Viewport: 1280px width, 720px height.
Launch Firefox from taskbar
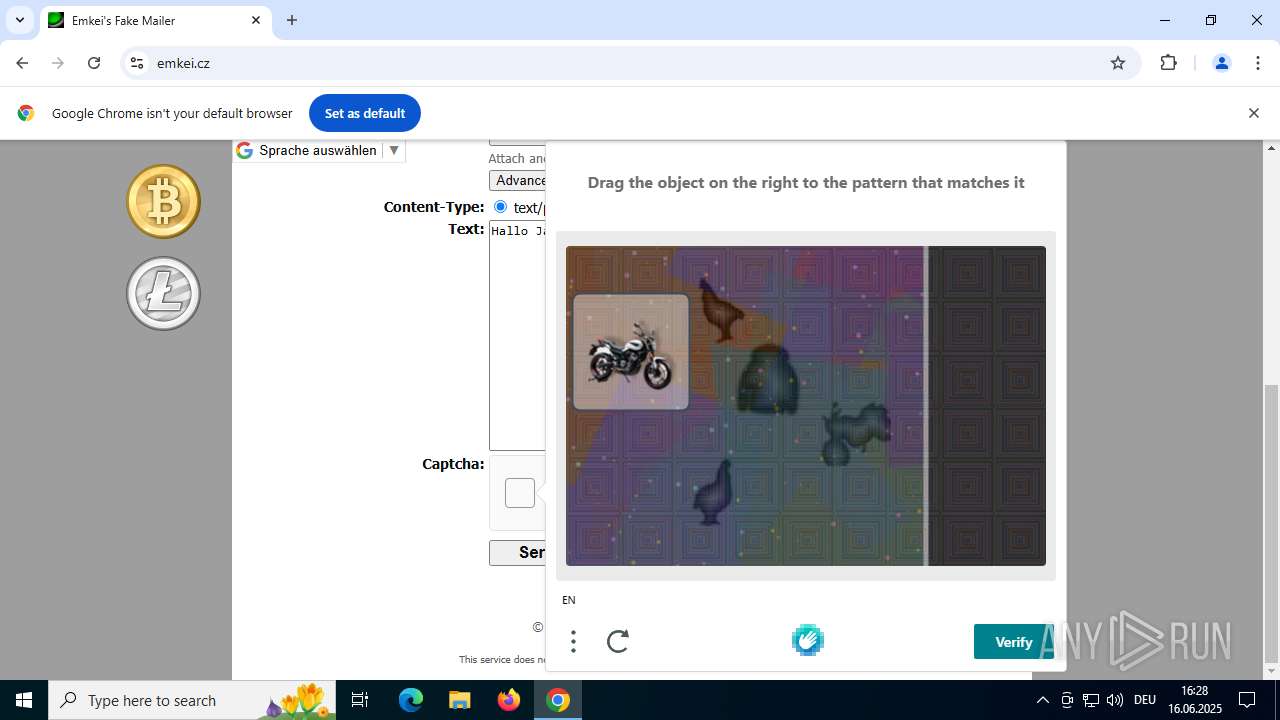click(509, 700)
